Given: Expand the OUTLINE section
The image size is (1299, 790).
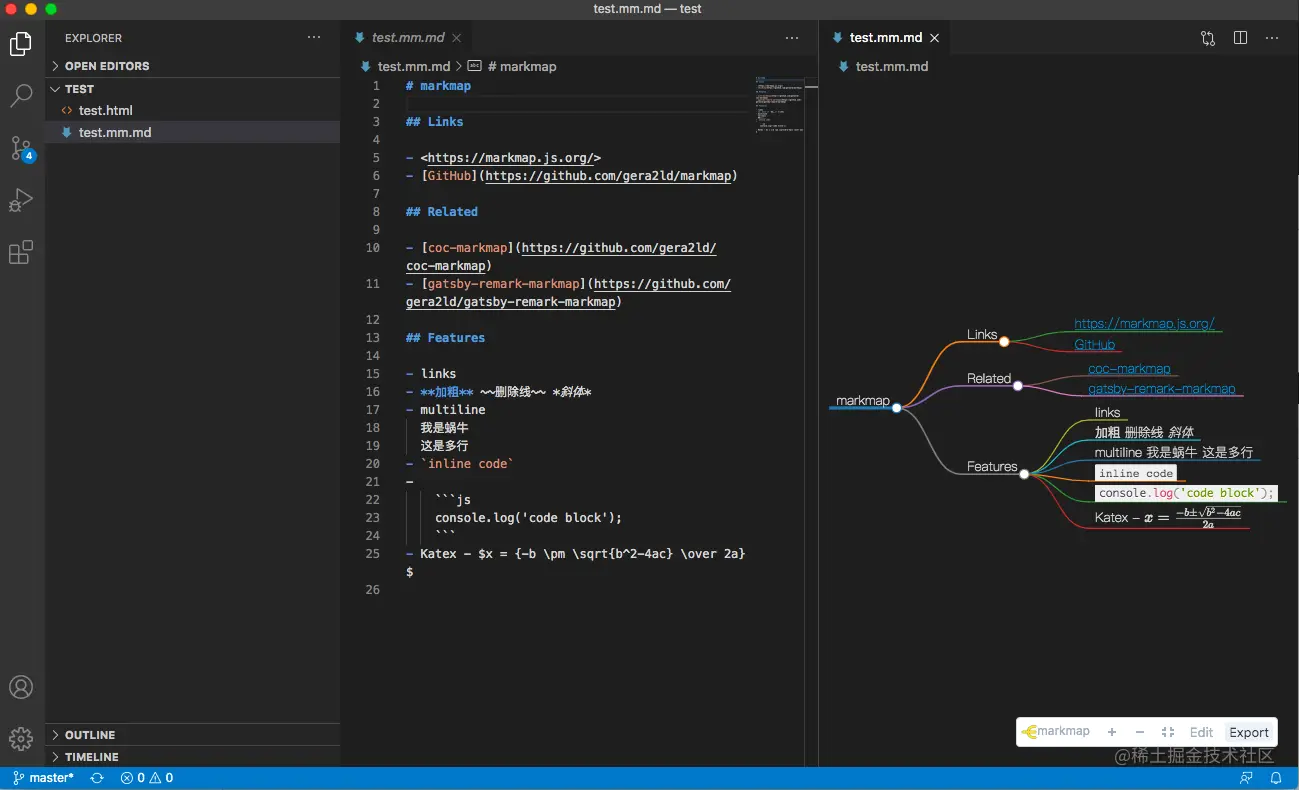Looking at the screenshot, I should tap(88, 734).
